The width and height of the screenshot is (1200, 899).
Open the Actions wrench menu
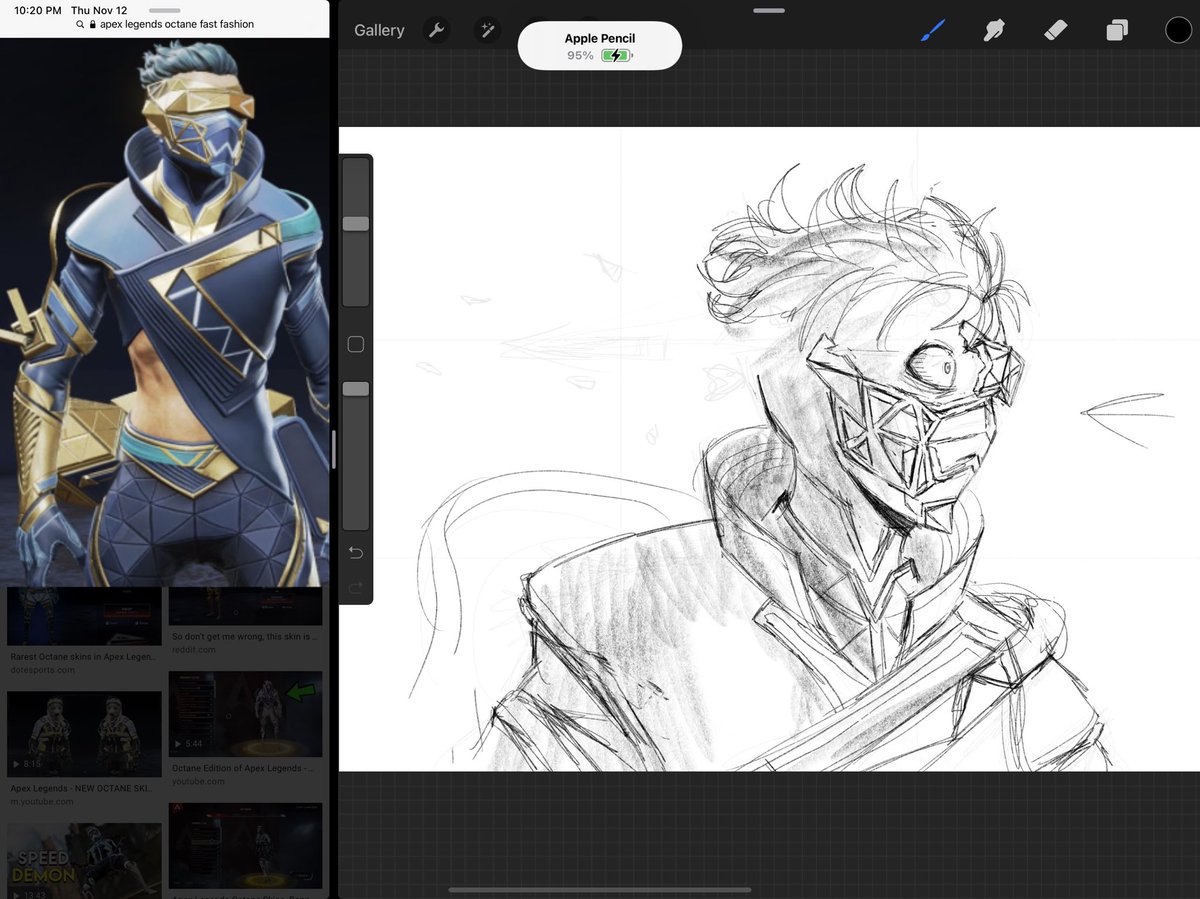[436, 30]
